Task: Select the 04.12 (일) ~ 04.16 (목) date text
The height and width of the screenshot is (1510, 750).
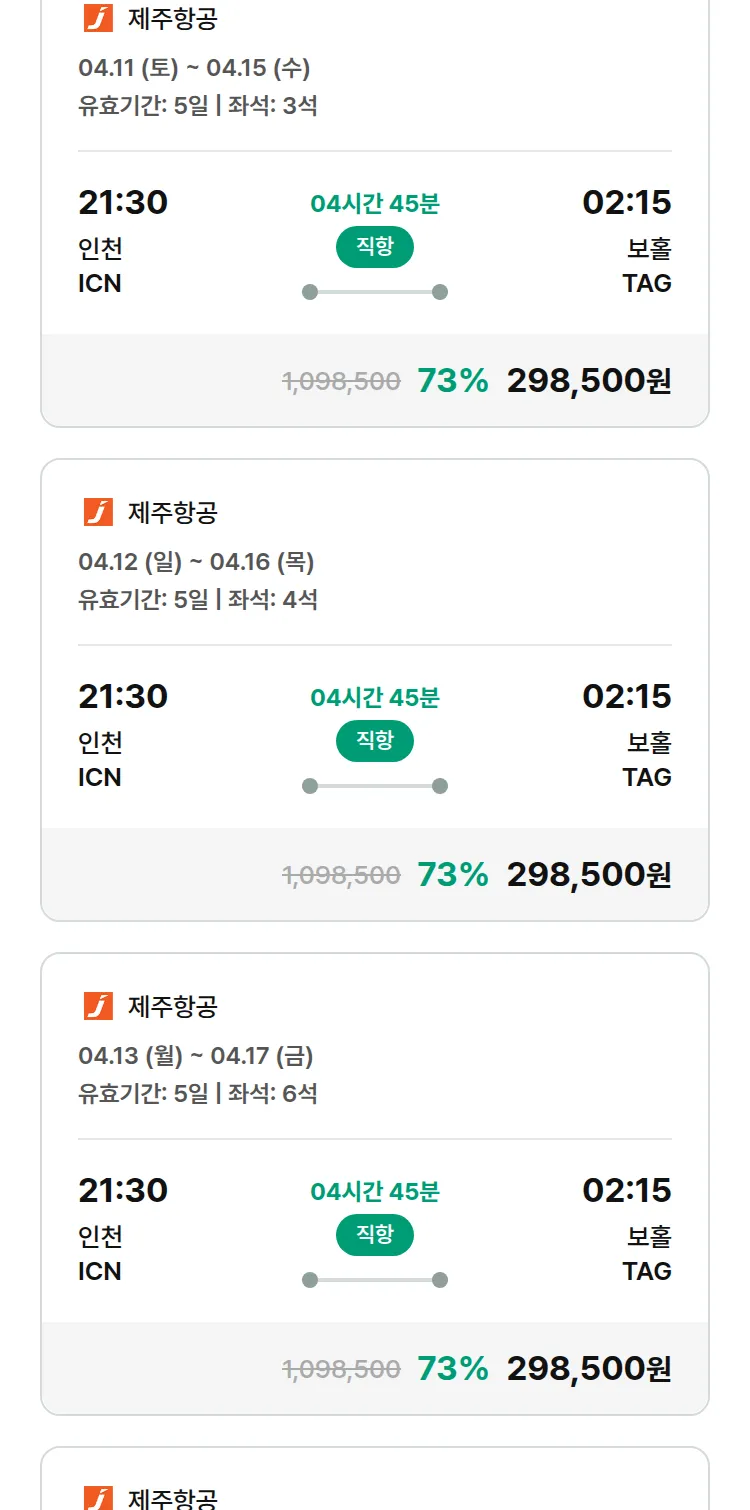Action: point(196,563)
